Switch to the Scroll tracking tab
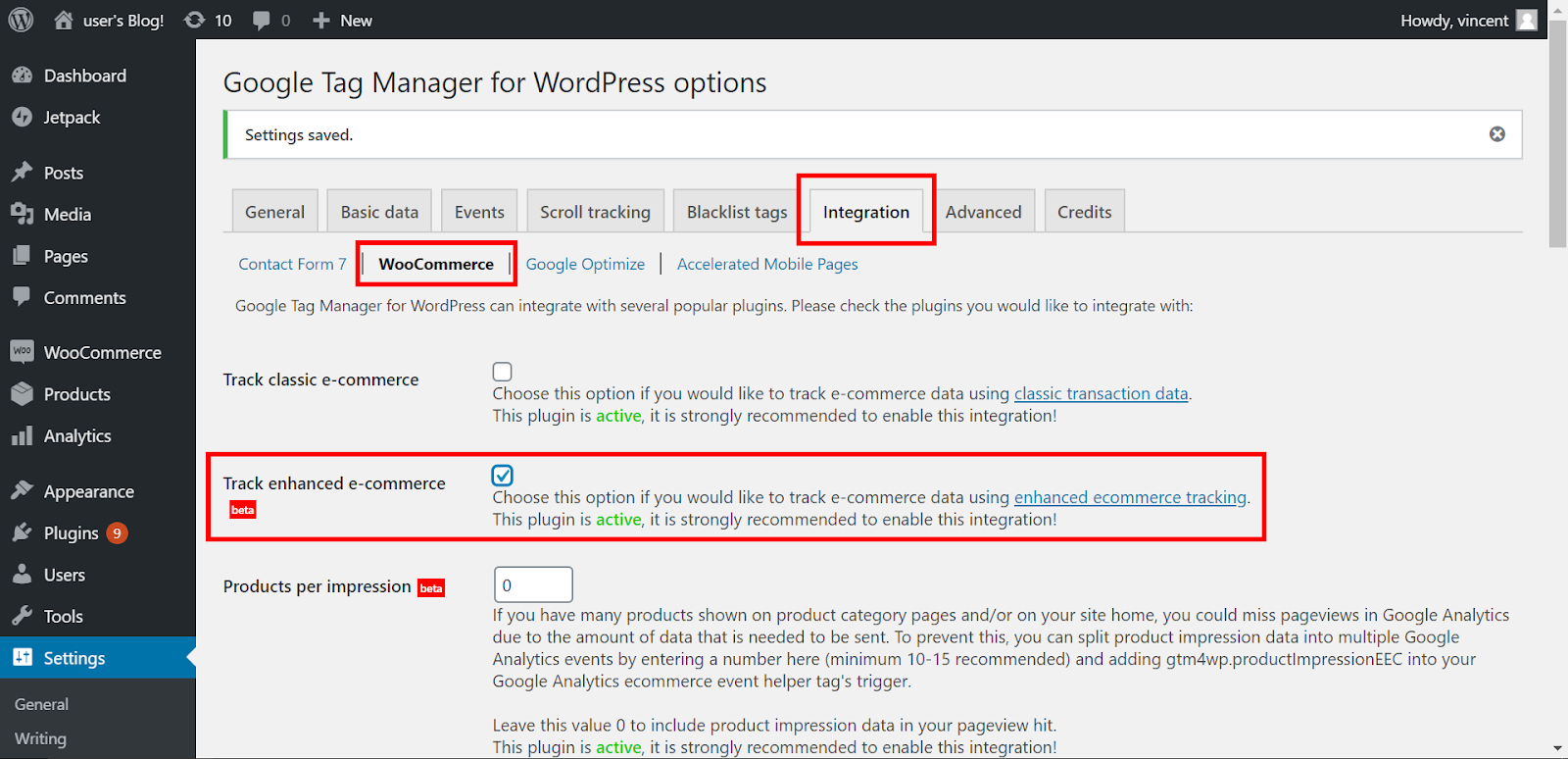Screen dimensions: 1568x759 (x=595, y=212)
